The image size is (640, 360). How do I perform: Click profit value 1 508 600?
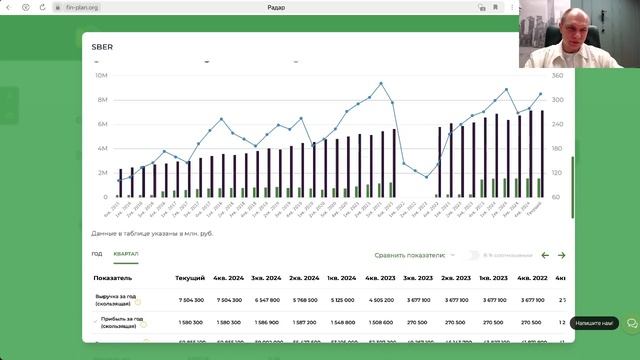(x=381, y=322)
